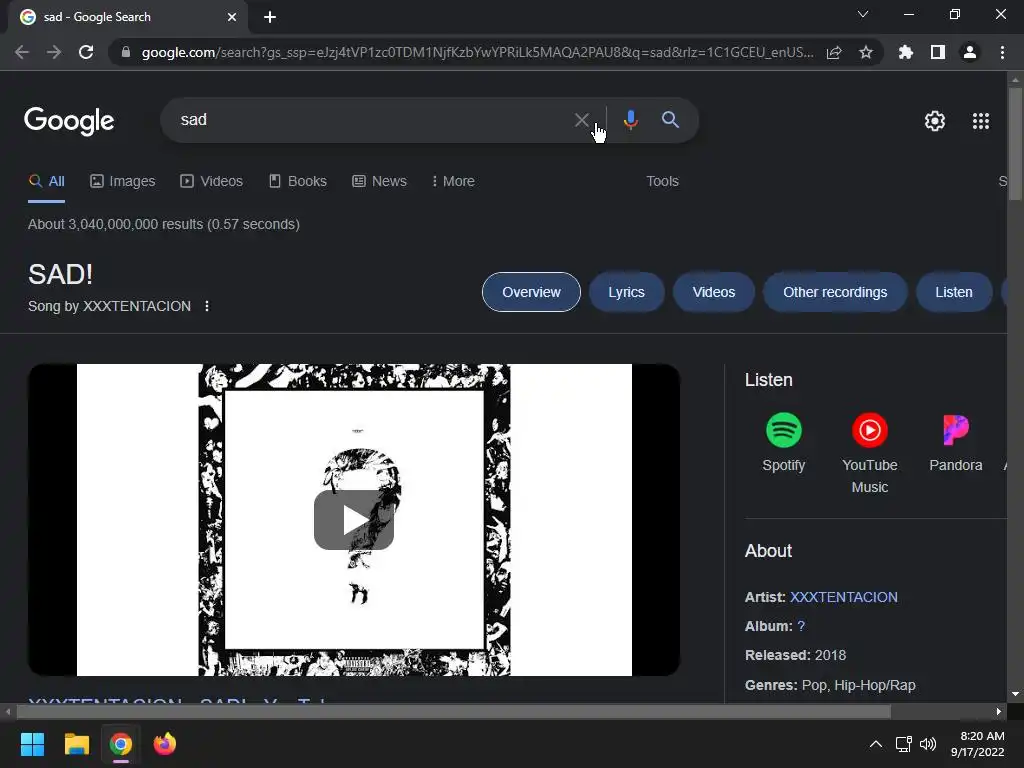Open Chrome side panel icon
Screen dimensions: 1024x768
(x=938, y=52)
